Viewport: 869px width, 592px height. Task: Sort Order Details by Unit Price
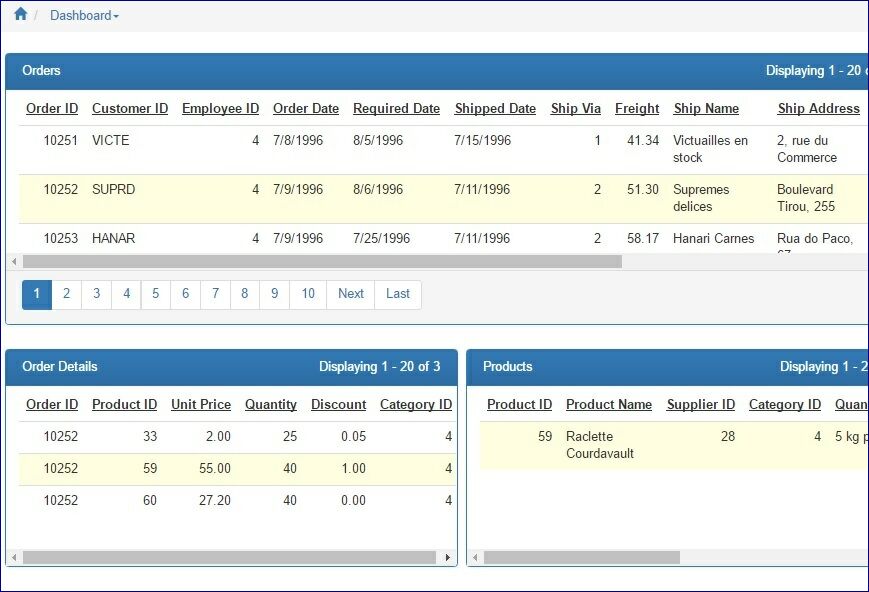200,404
